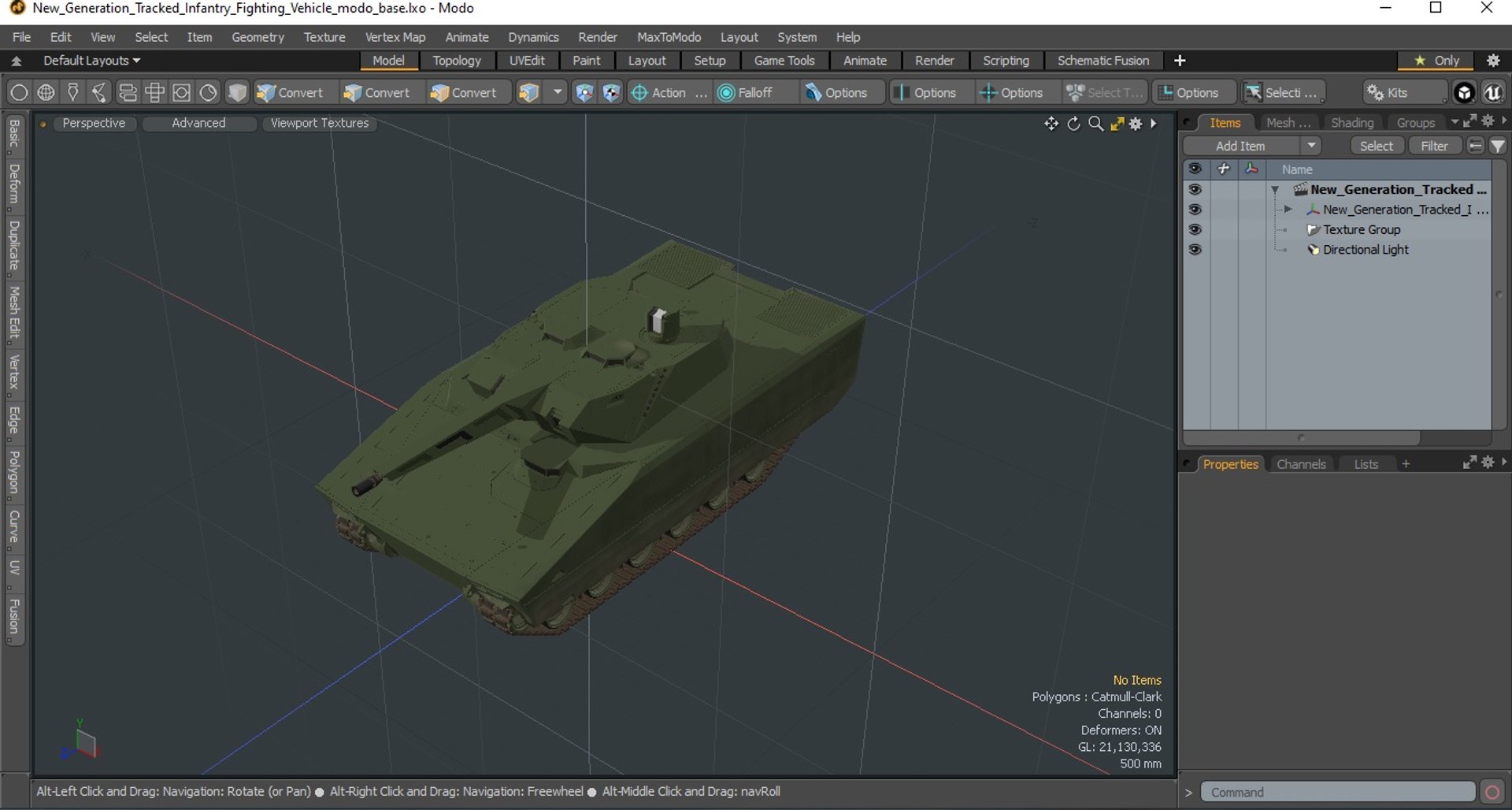Click the Items list vertical scrollbar handle

click(1499, 295)
